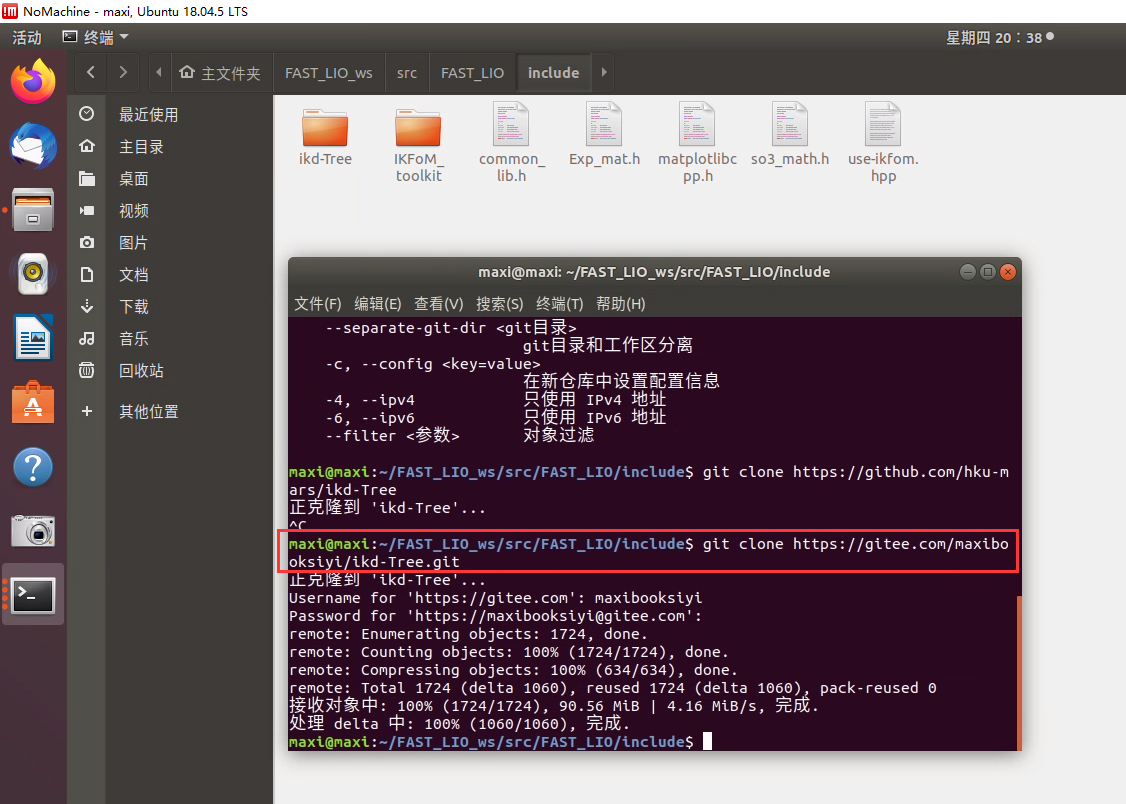Go back in file manager history
This screenshot has height=804, width=1126.
click(90, 72)
